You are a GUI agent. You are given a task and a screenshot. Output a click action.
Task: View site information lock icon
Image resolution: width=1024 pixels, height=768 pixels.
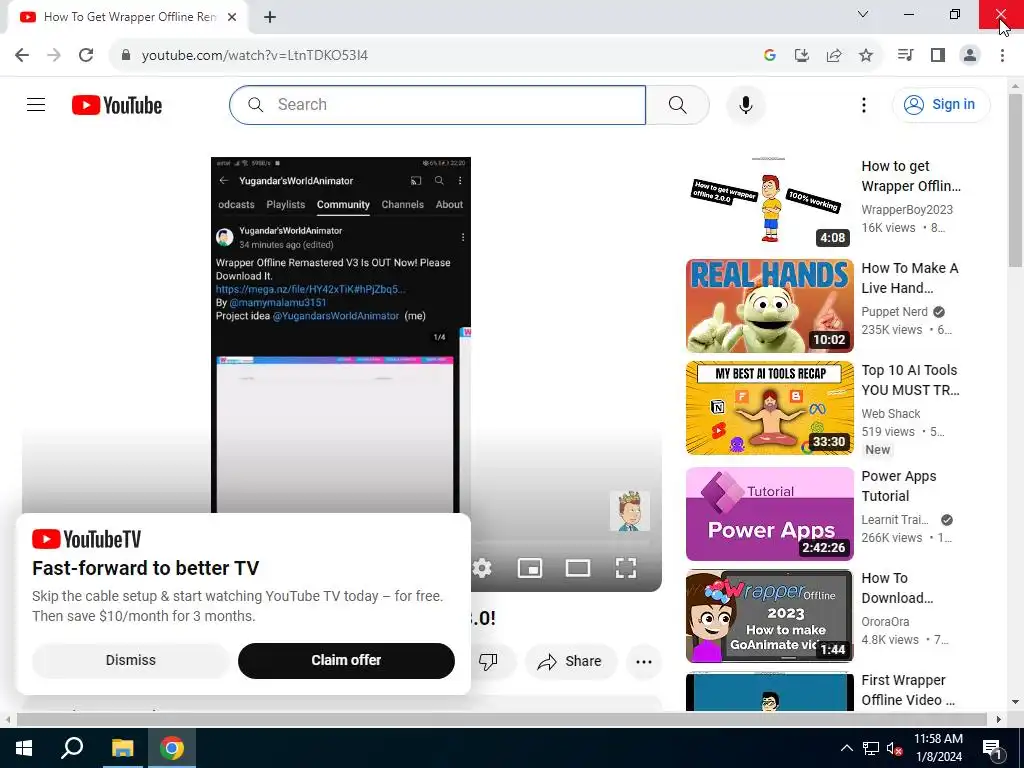click(126, 55)
